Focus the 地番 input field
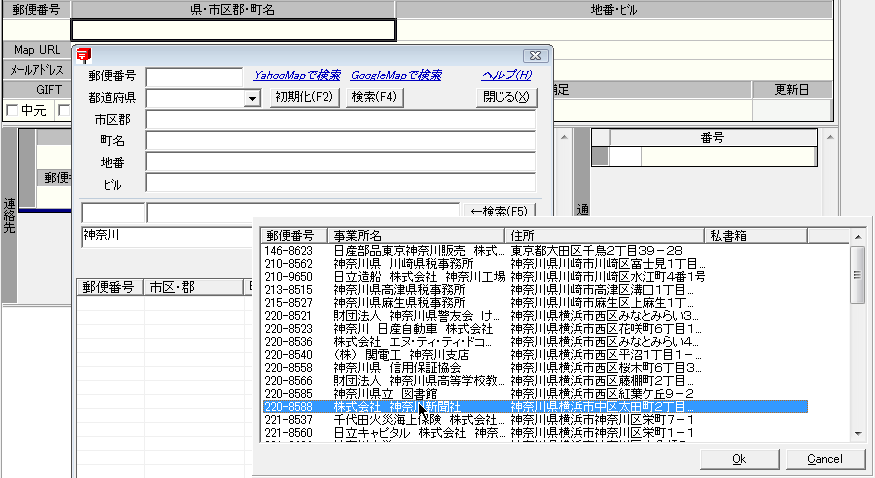 [x=340, y=162]
